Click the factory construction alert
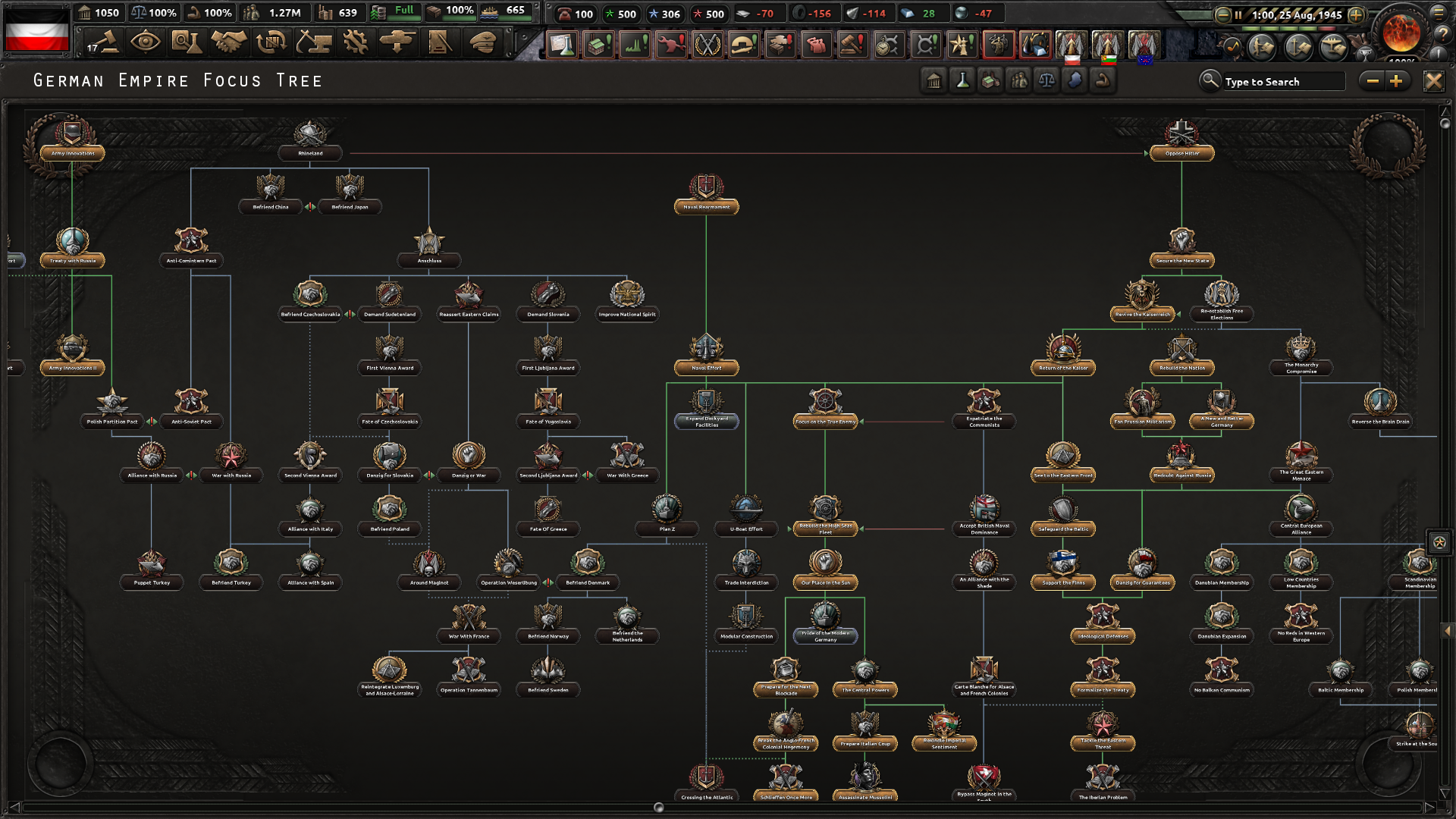The height and width of the screenshot is (819, 1456). coord(598,45)
